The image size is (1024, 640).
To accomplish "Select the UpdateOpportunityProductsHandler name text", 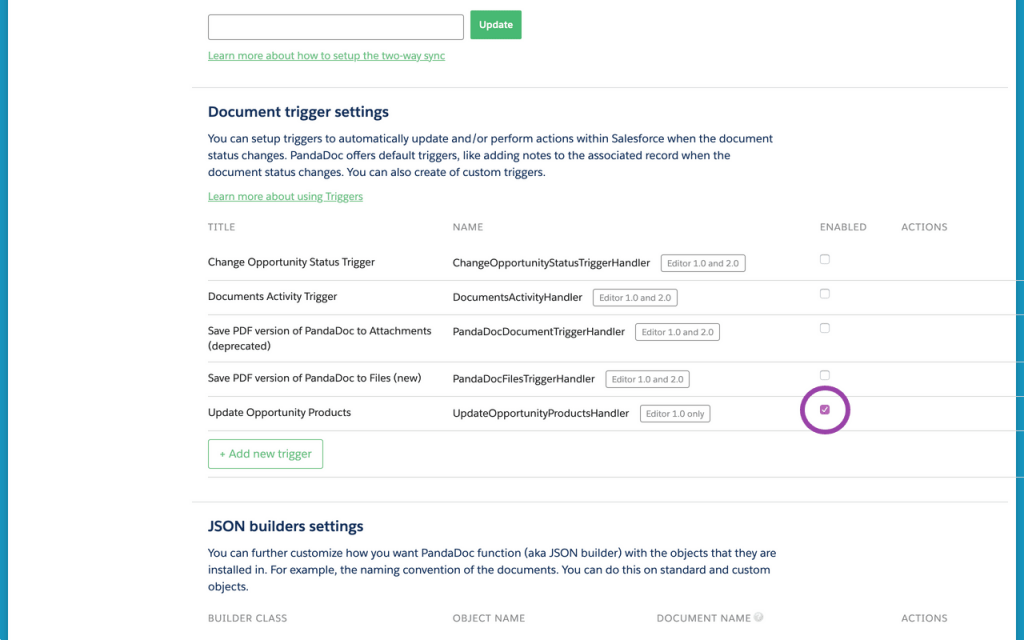I will 541,413.
